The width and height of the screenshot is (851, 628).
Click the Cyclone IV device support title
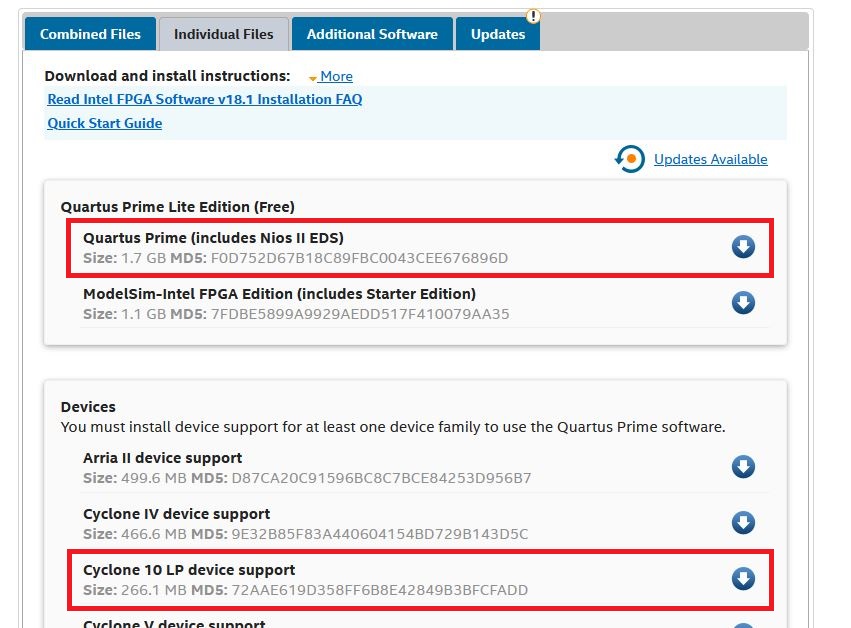point(176,514)
